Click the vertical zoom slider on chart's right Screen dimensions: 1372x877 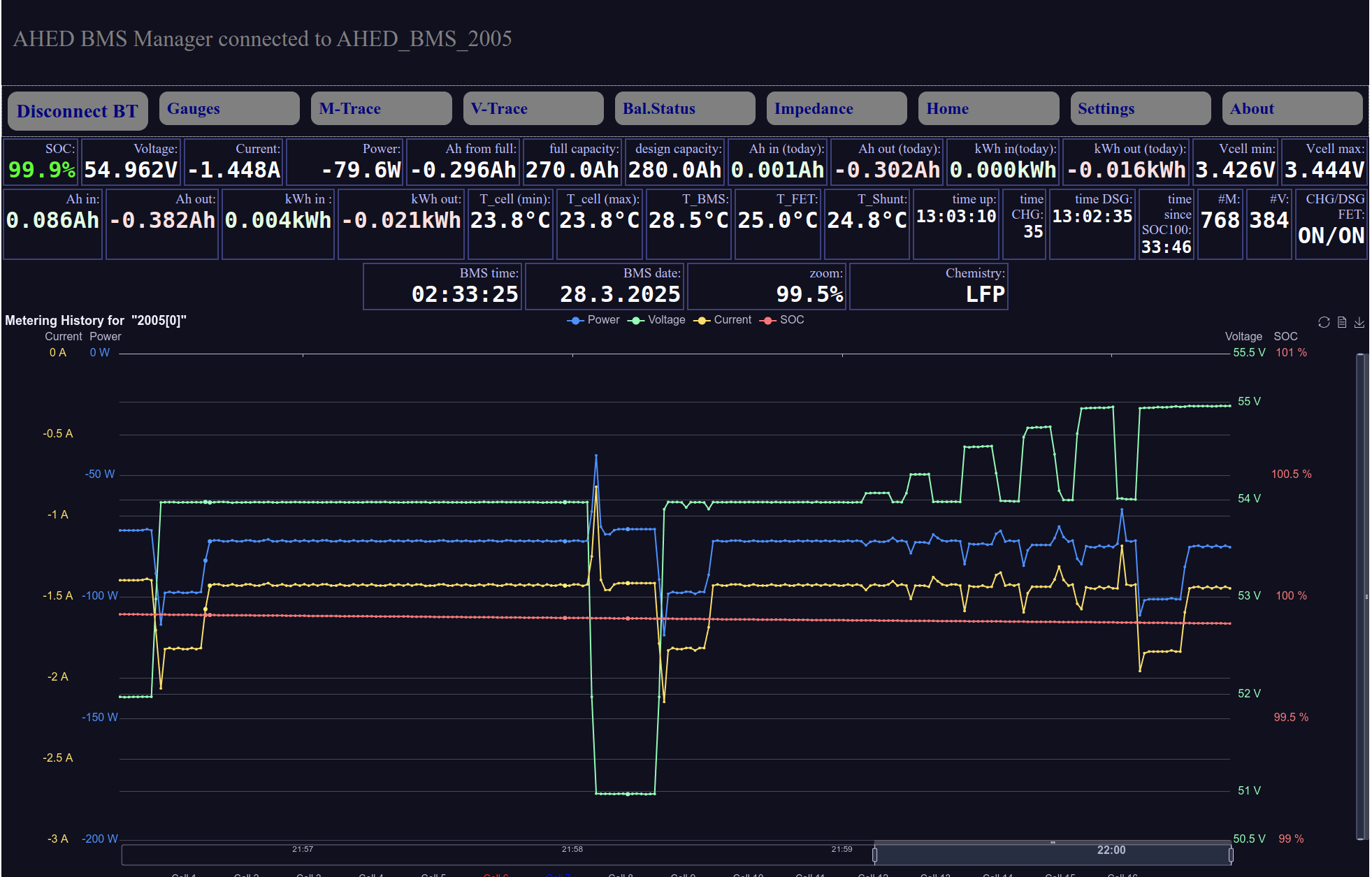point(1361,596)
